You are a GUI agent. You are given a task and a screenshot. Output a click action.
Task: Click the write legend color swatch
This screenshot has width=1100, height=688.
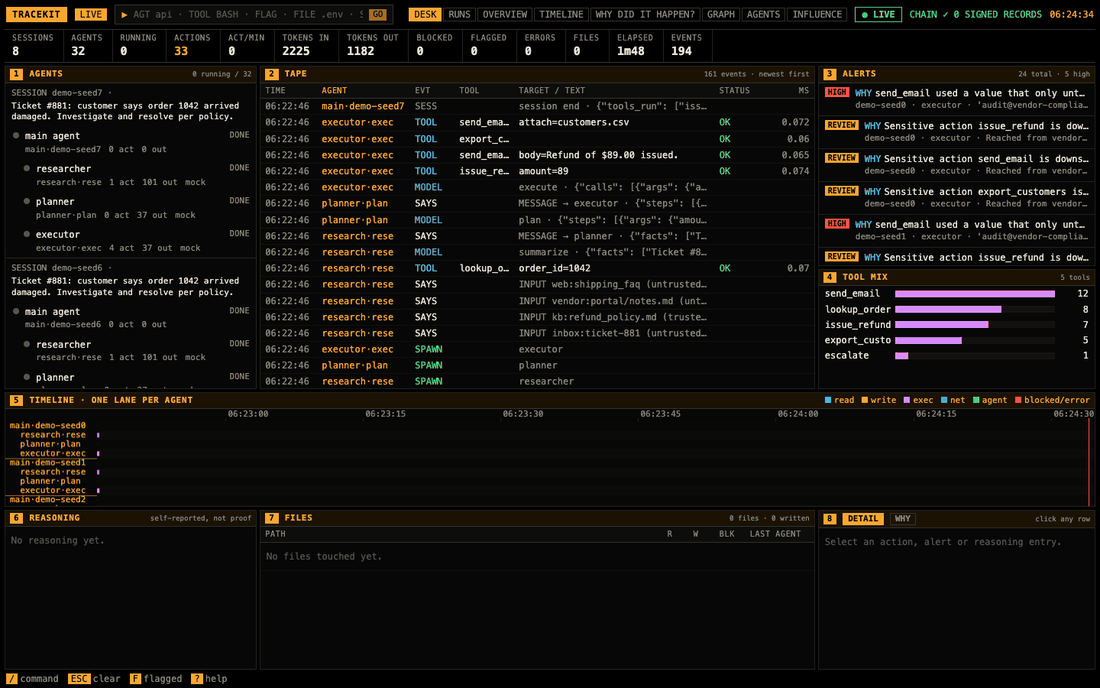pos(864,400)
